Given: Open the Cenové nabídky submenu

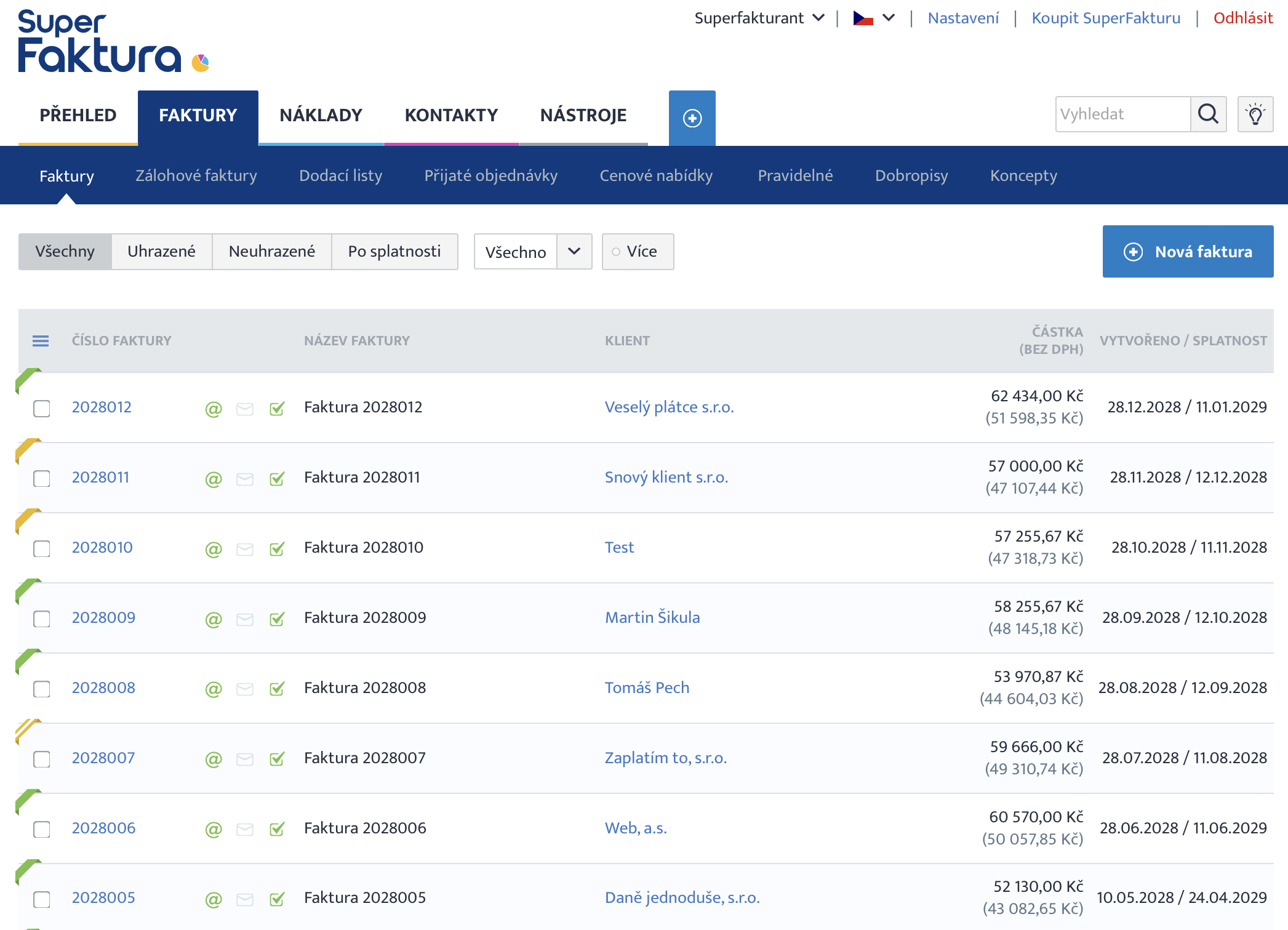Looking at the screenshot, I should [656, 175].
